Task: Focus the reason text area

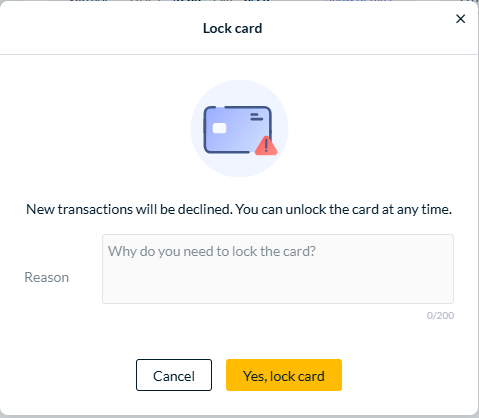Action: (x=278, y=269)
